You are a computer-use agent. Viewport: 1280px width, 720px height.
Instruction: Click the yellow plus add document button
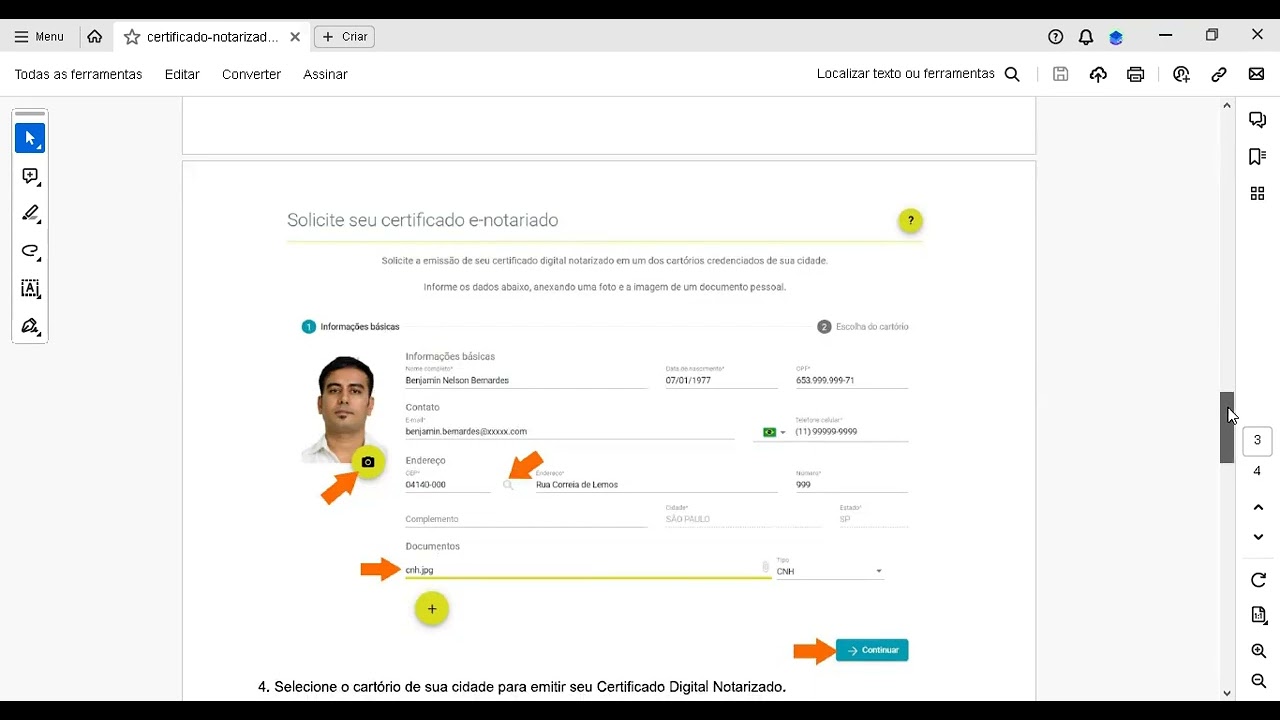pyautogui.click(x=432, y=609)
